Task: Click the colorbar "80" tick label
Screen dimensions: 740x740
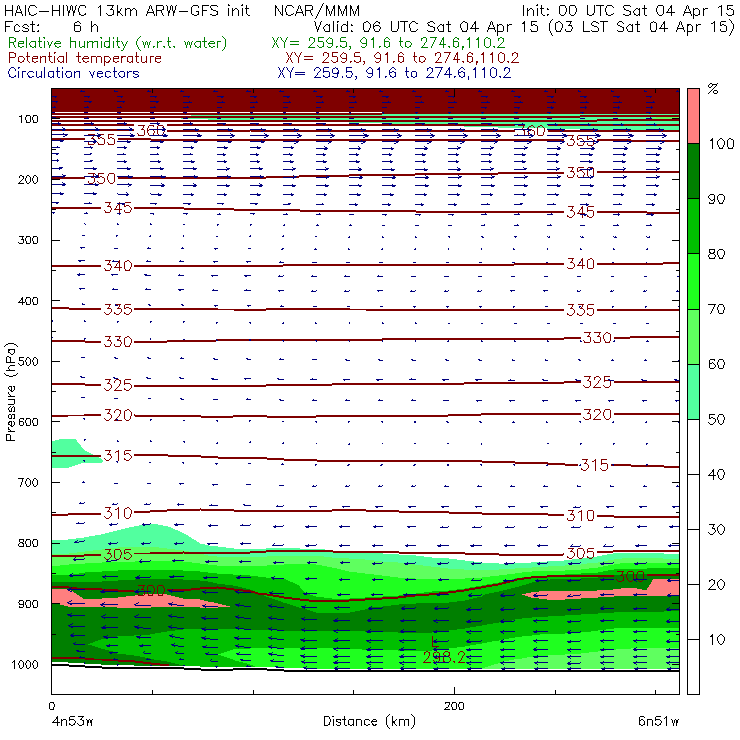Action: pyautogui.click(x=716, y=254)
